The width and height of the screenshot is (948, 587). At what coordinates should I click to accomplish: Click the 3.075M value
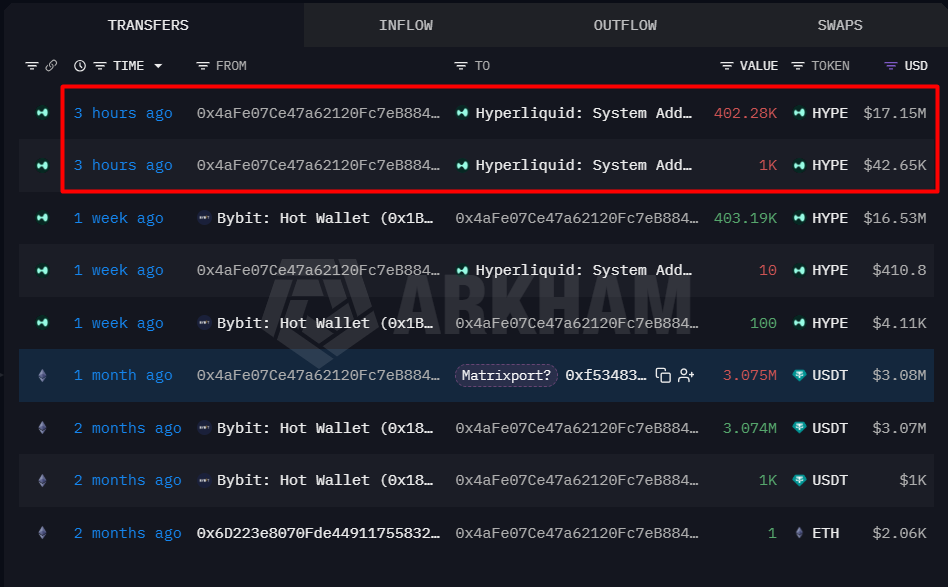[x=750, y=375]
